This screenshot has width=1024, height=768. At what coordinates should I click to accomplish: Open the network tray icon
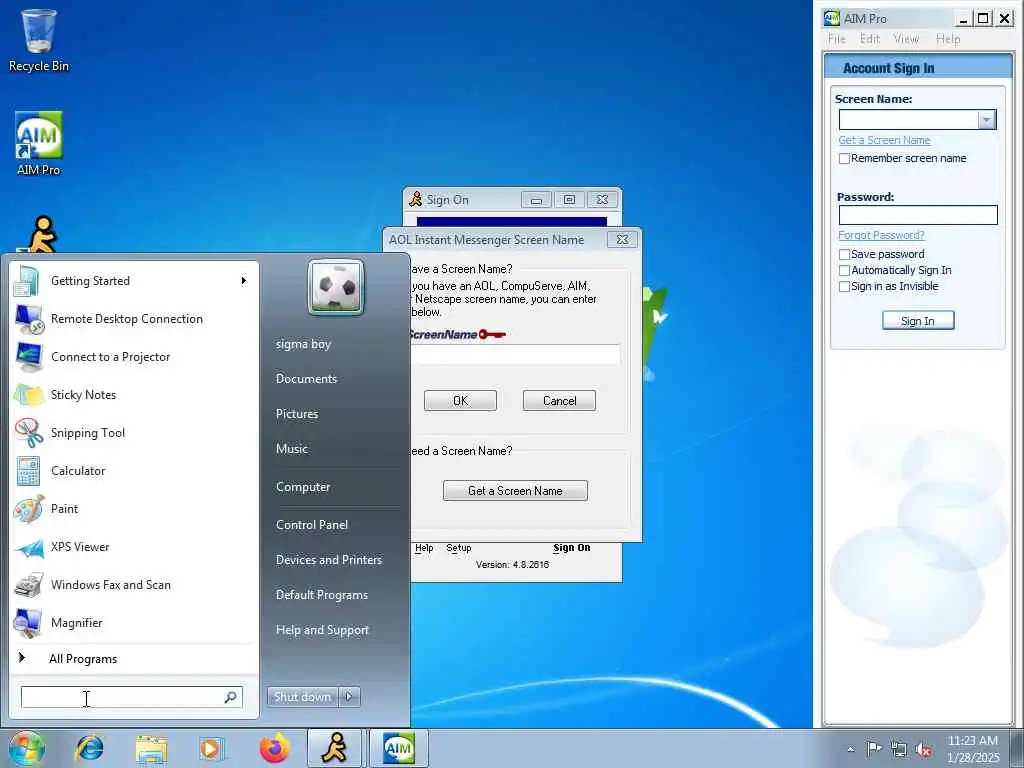[x=899, y=749]
